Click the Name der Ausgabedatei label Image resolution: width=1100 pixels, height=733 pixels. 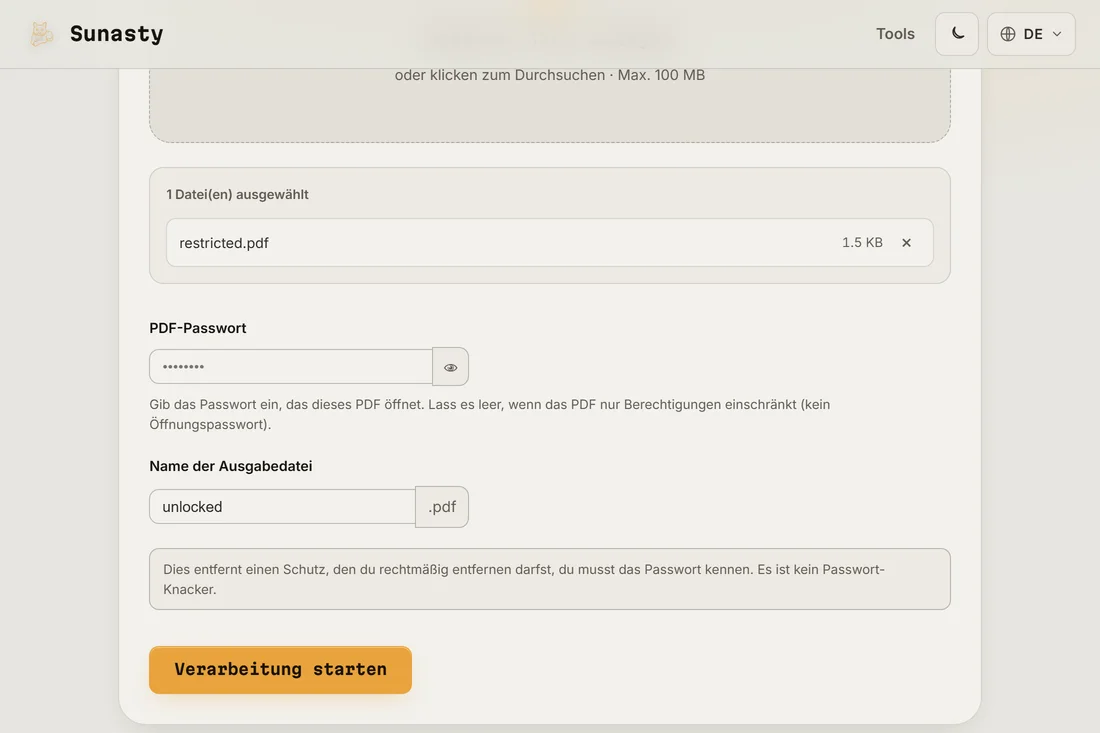[231, 466]
